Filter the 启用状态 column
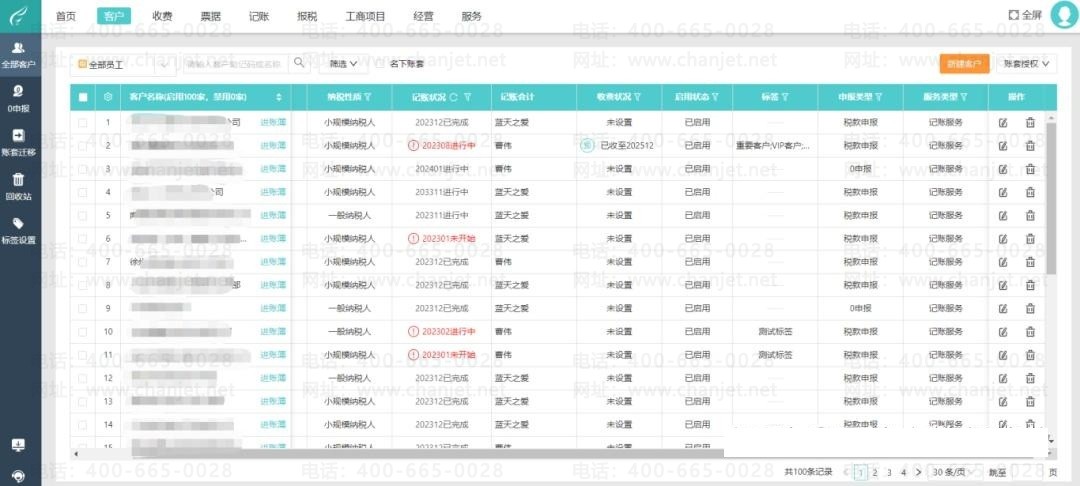The width and height of the screenshot is (1080, 486). tap(716, 97)
